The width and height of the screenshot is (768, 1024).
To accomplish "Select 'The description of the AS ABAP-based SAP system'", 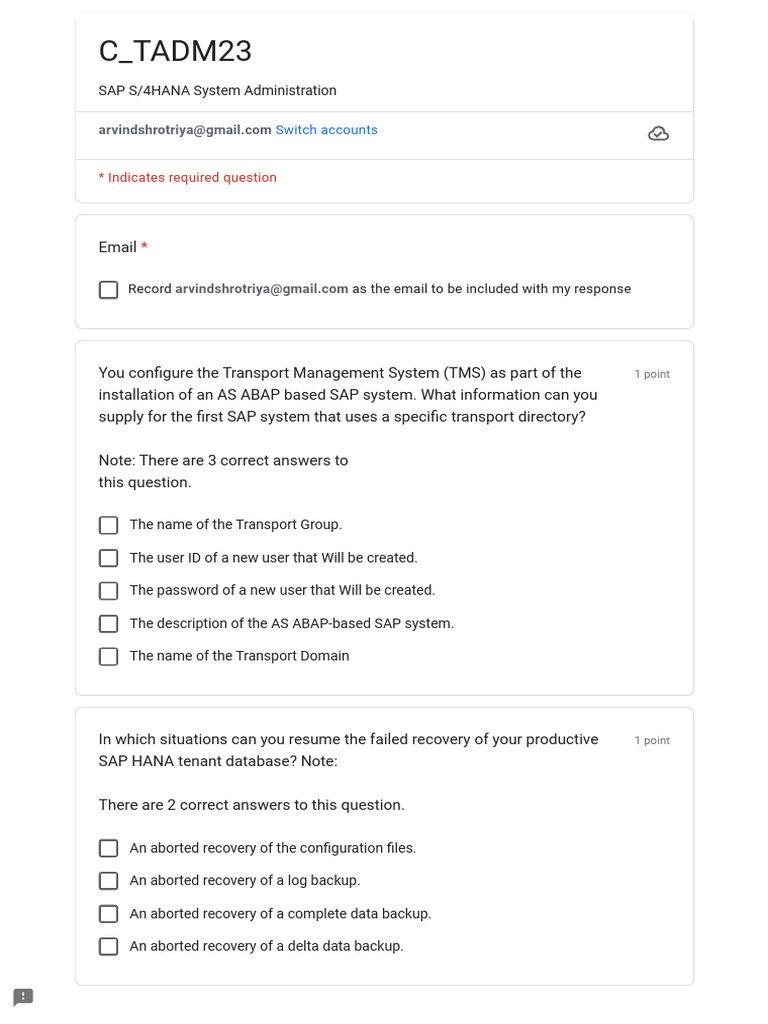I will [x=109, y=624].
